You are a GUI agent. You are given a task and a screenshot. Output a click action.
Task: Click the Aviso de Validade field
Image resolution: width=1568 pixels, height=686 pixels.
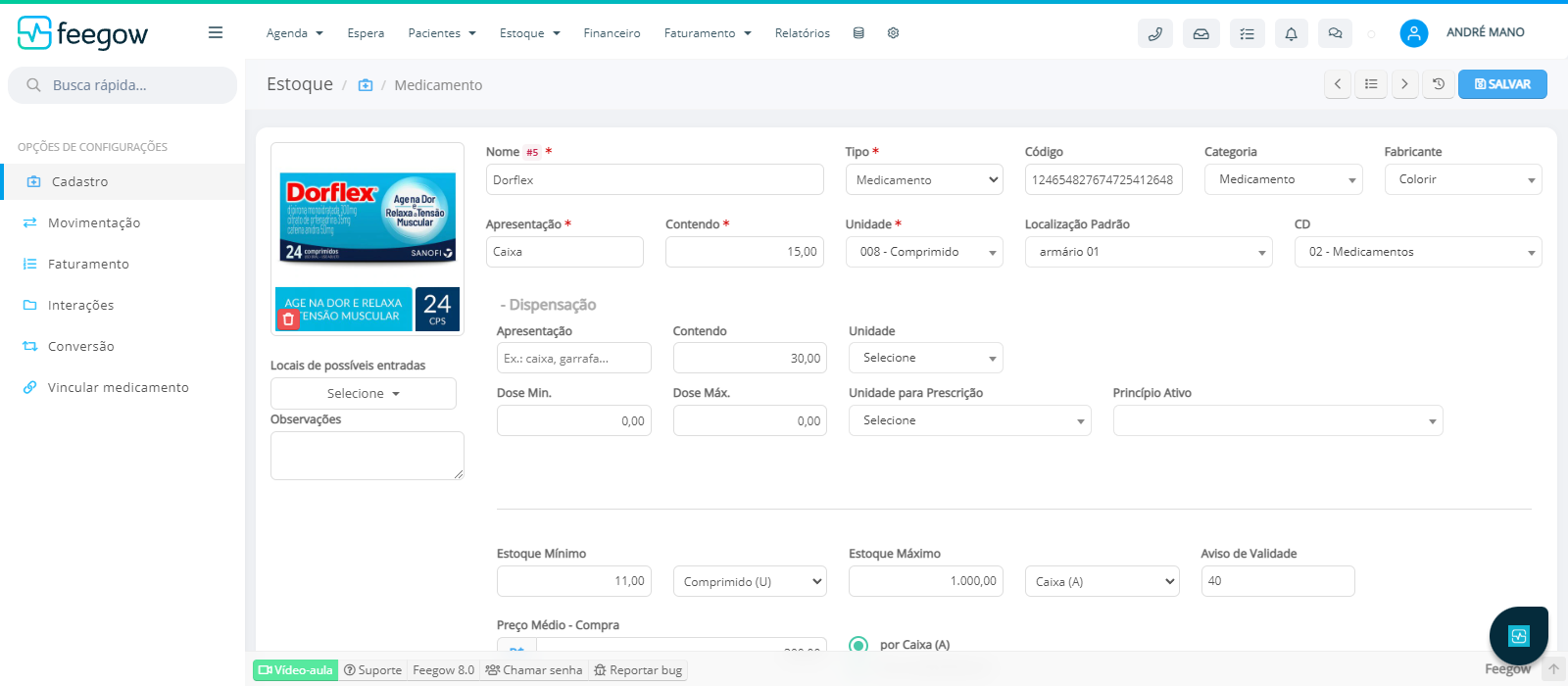(x=1278, y=581)
